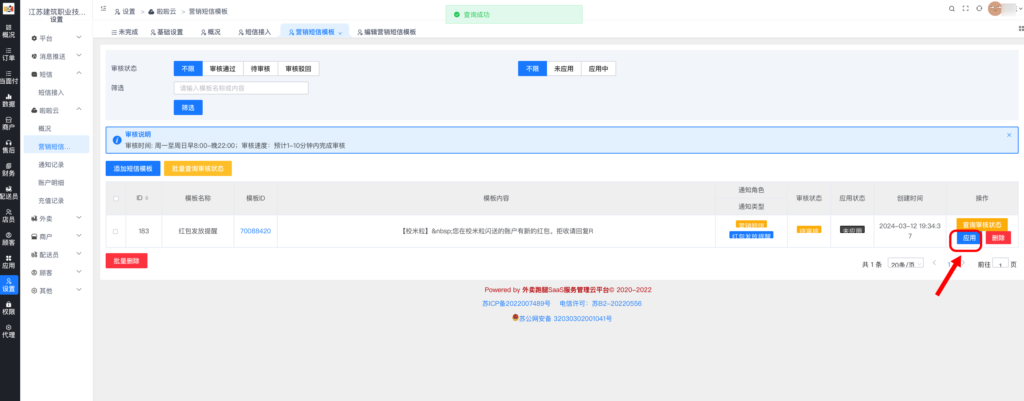This screenshot has width=1024, height=401.
Task: Click 查询审核状态 button in row 183
Action: point(982,224)
